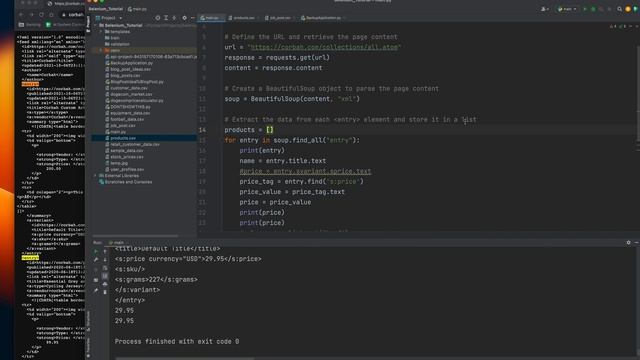Open Project panel gear options
Screen dimensions: 640x360
coord(184,18)
